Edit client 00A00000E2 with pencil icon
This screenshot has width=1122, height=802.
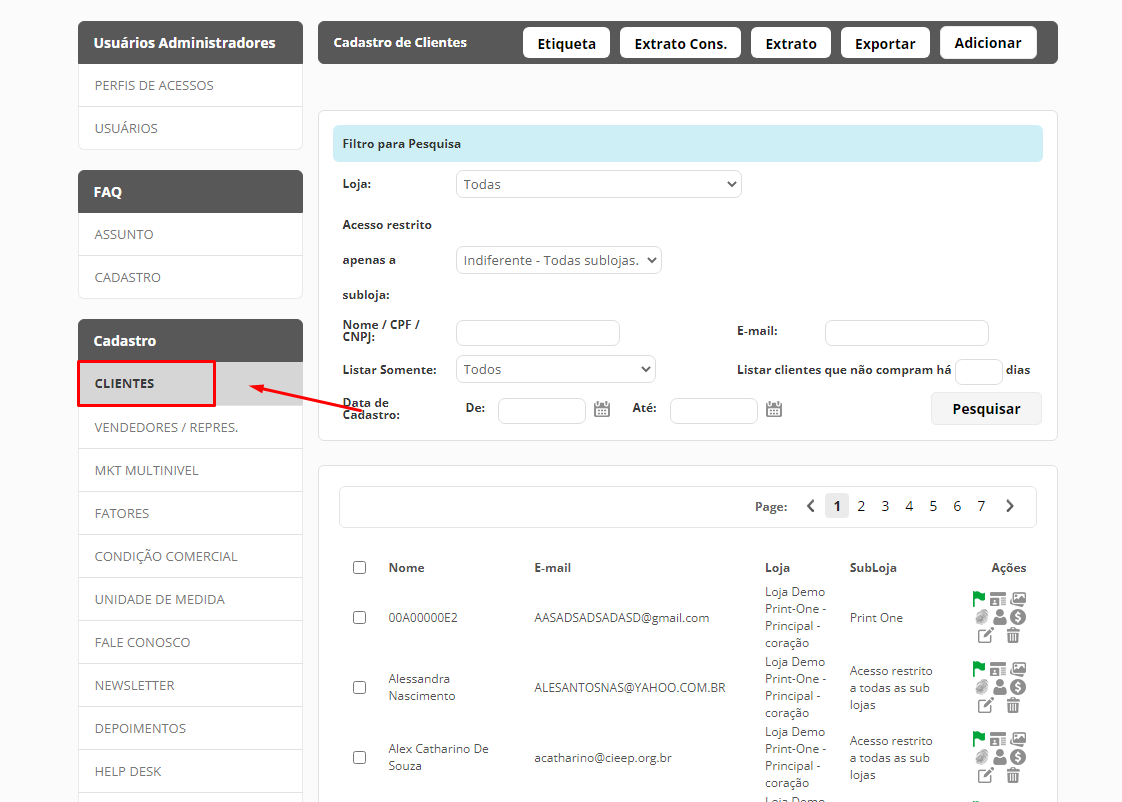point(985,635)
